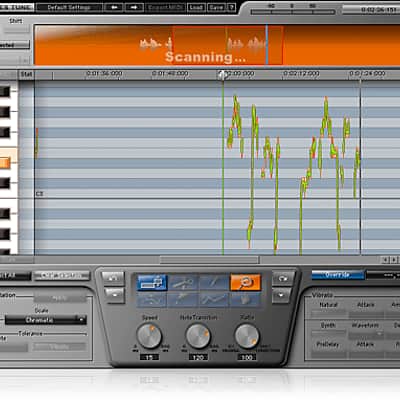This screenshot has width=400, height=400.
Task: Choose the zigzag Line segment tool
Action: [x=214, y=300]
